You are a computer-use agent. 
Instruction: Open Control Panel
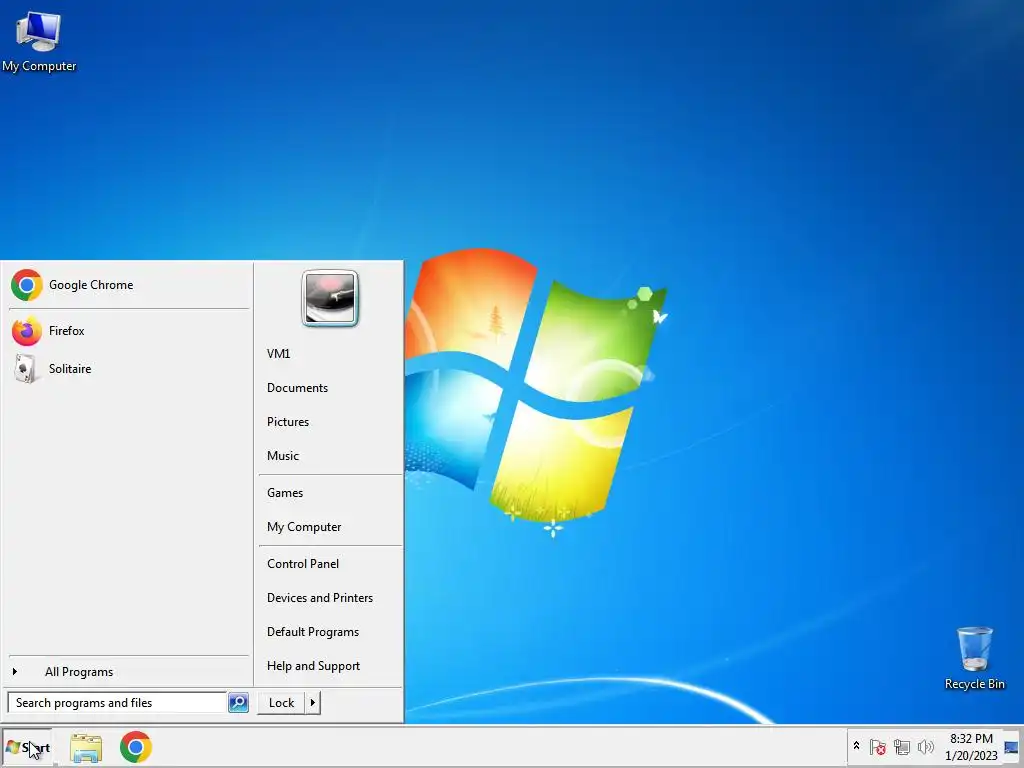tap(330, 563)
